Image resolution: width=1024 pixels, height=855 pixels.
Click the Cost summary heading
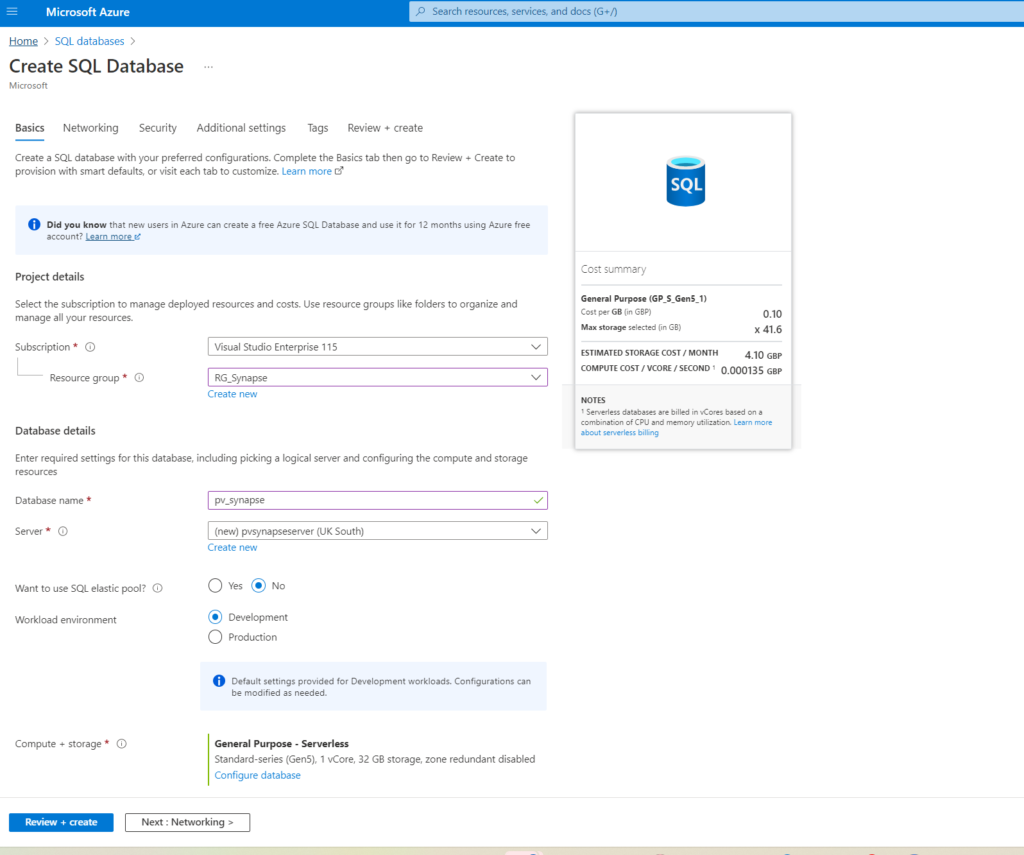(x=613, y=269)
